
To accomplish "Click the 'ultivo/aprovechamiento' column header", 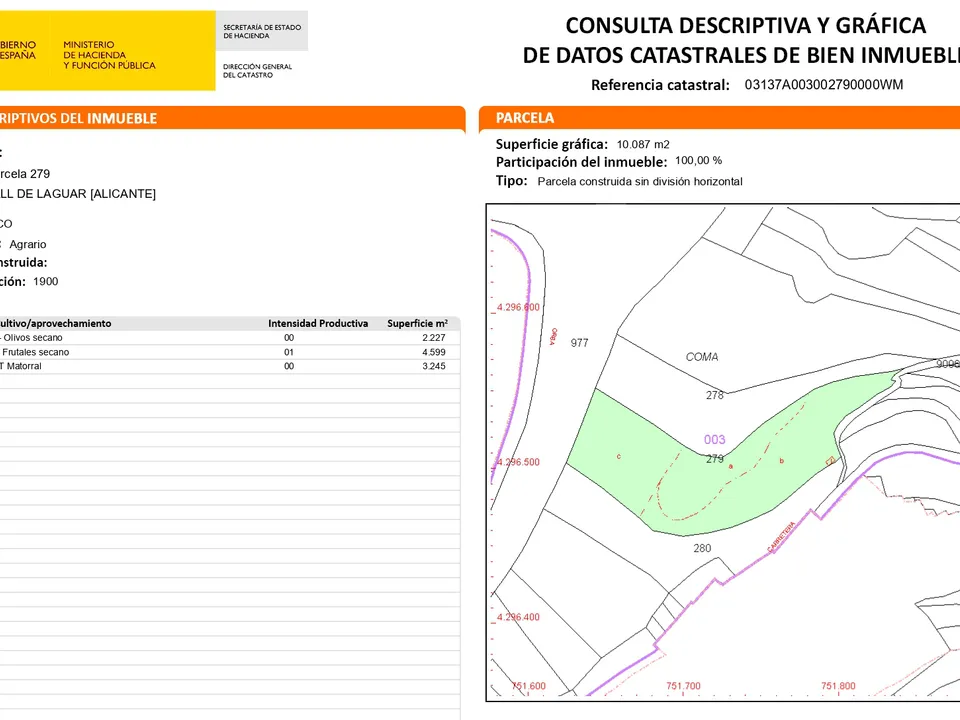I will click(56, 323).
